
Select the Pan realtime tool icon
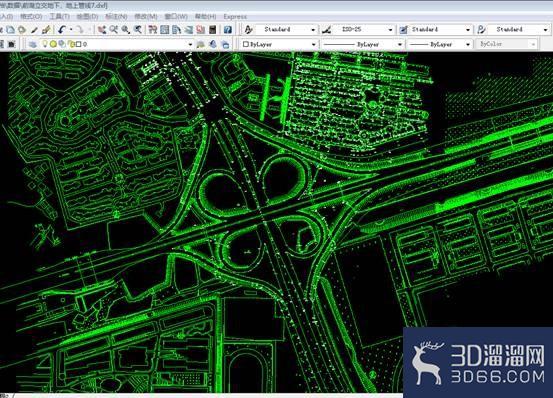coord(102,30)
